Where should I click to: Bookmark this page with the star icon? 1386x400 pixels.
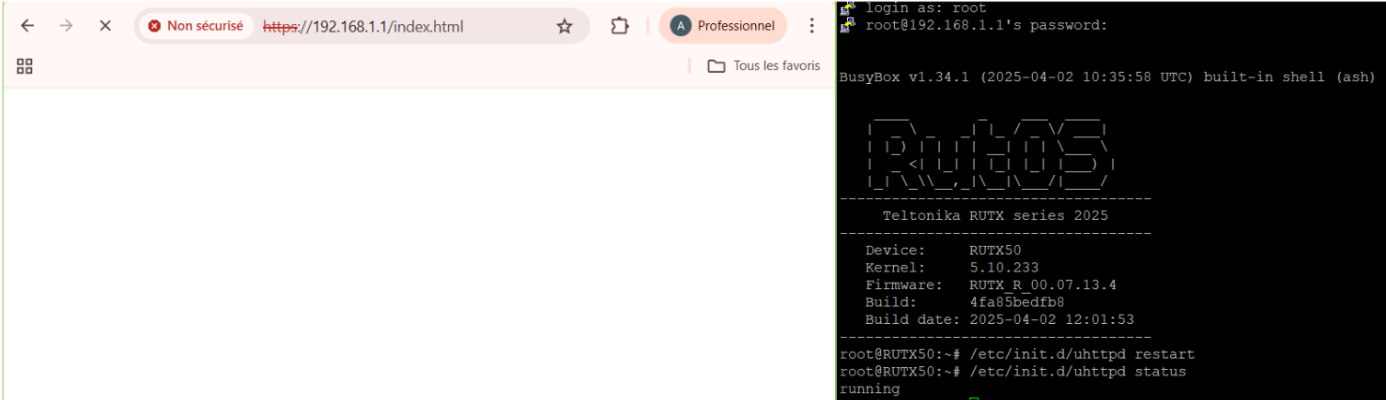pyautogui.click(x=564, y=26)
